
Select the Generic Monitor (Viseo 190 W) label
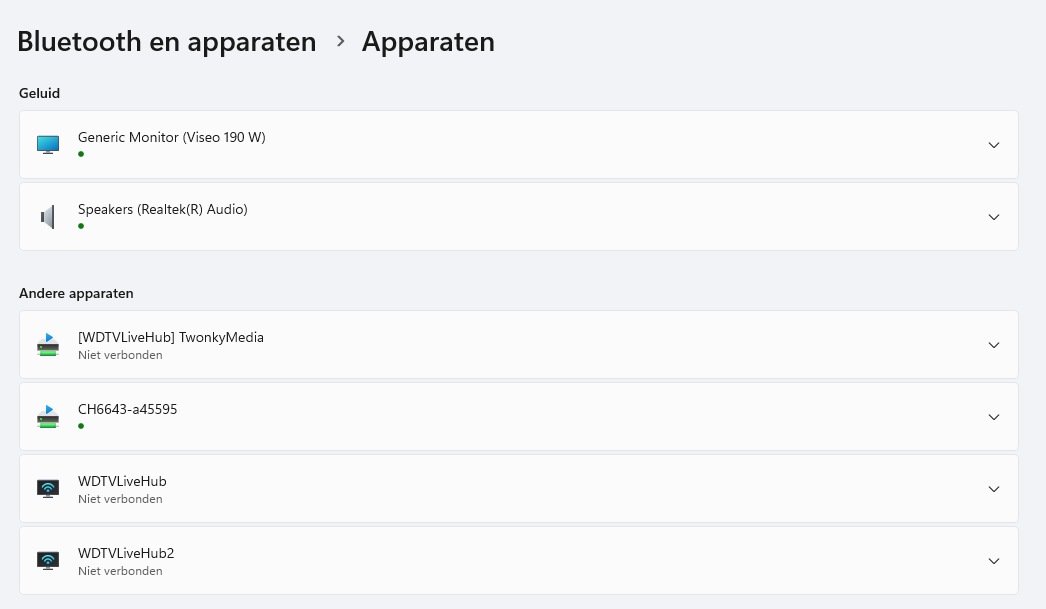click(172, 137)
